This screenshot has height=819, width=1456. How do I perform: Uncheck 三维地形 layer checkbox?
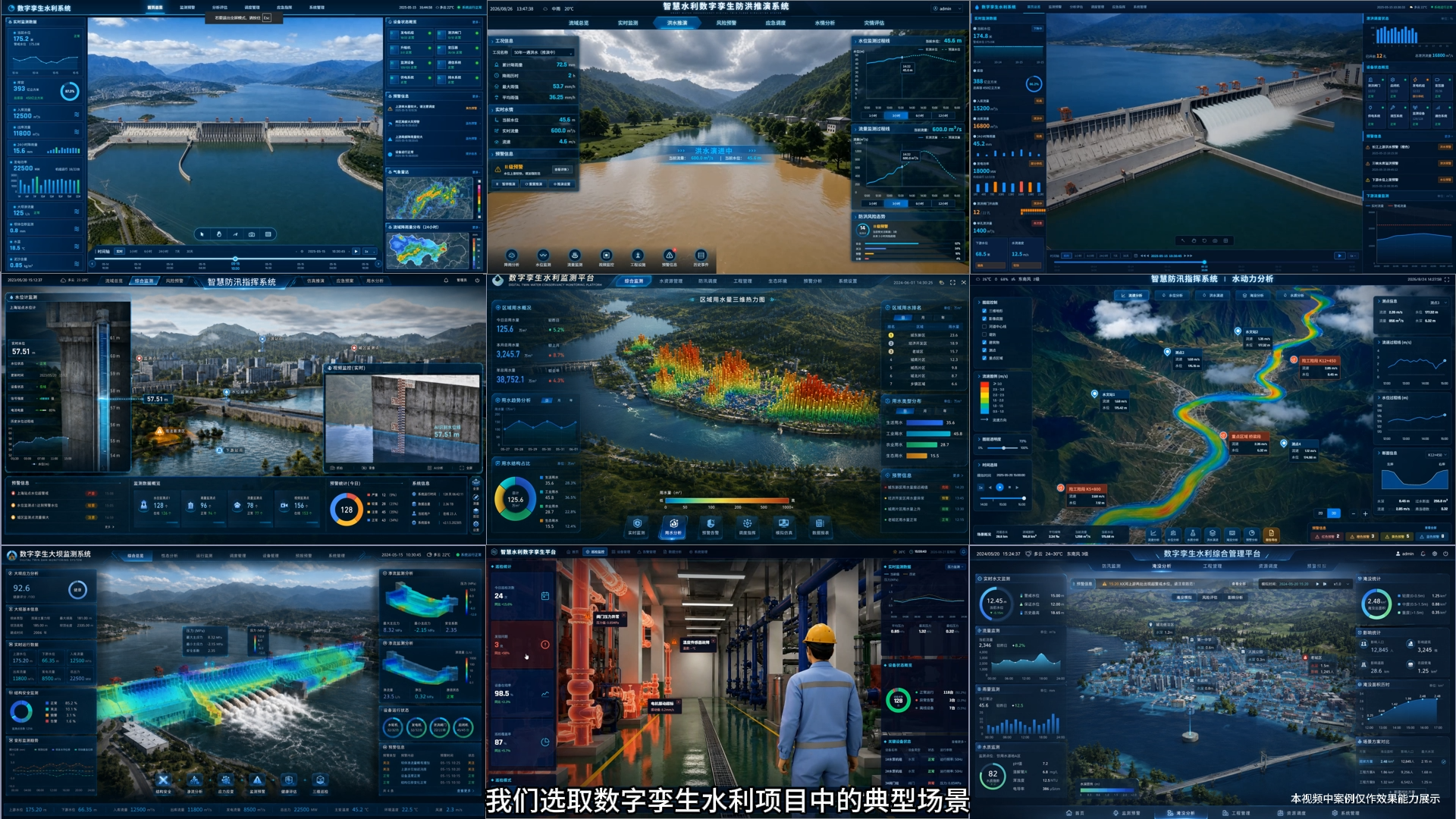point(984,311)
